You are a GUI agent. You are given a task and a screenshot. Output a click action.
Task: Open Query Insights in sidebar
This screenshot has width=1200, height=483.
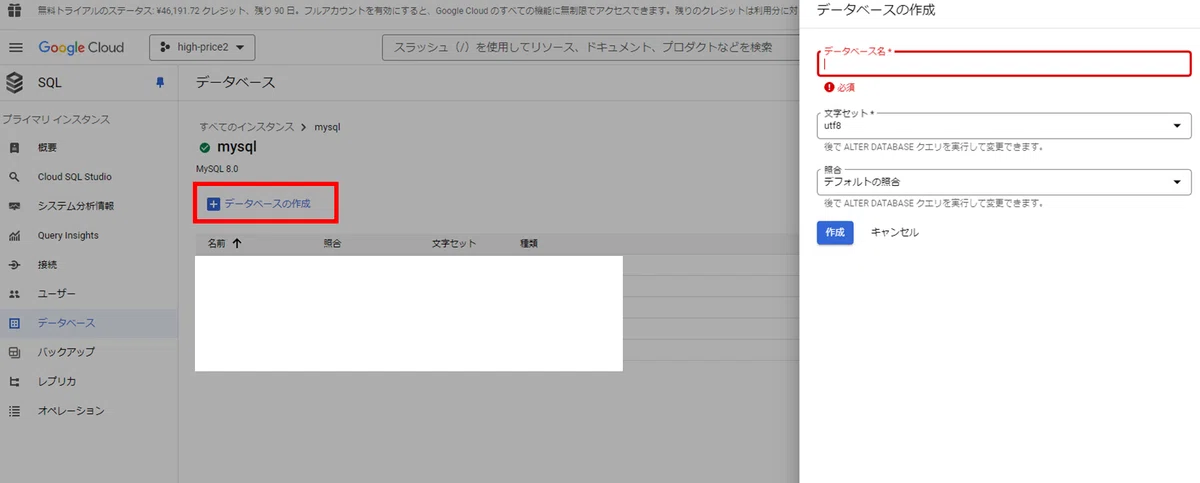[89, 235]
